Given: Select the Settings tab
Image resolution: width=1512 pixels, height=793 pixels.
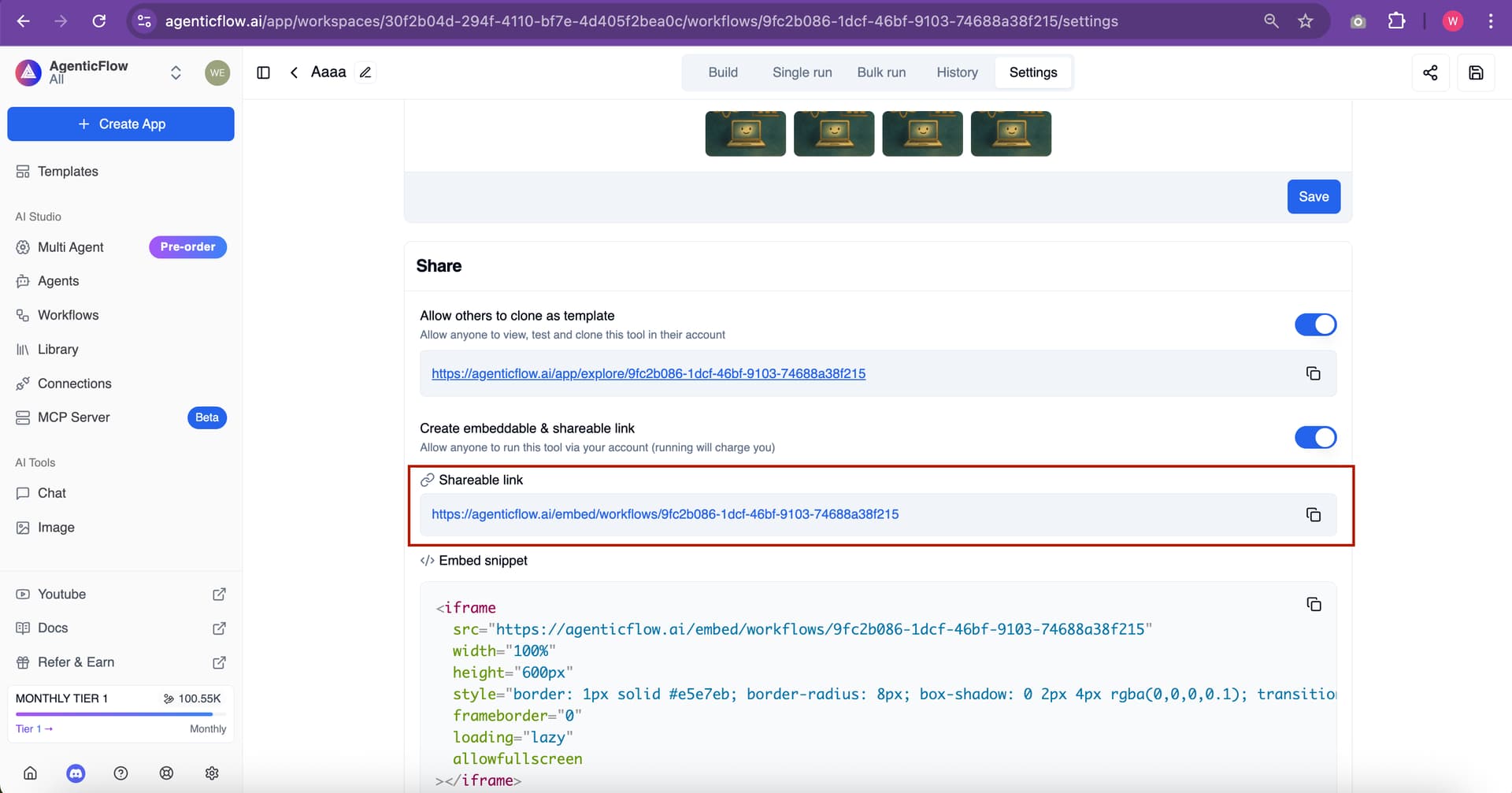Looking at the screenshot, I should (1033, 72).
